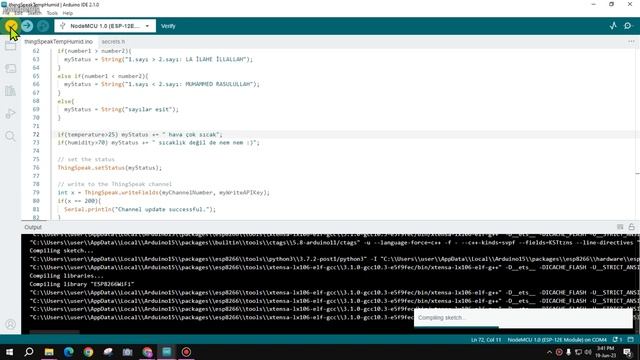Open the Windows Action Center notifications
Viewport: 640px width, 360px height.
point(628,352)
